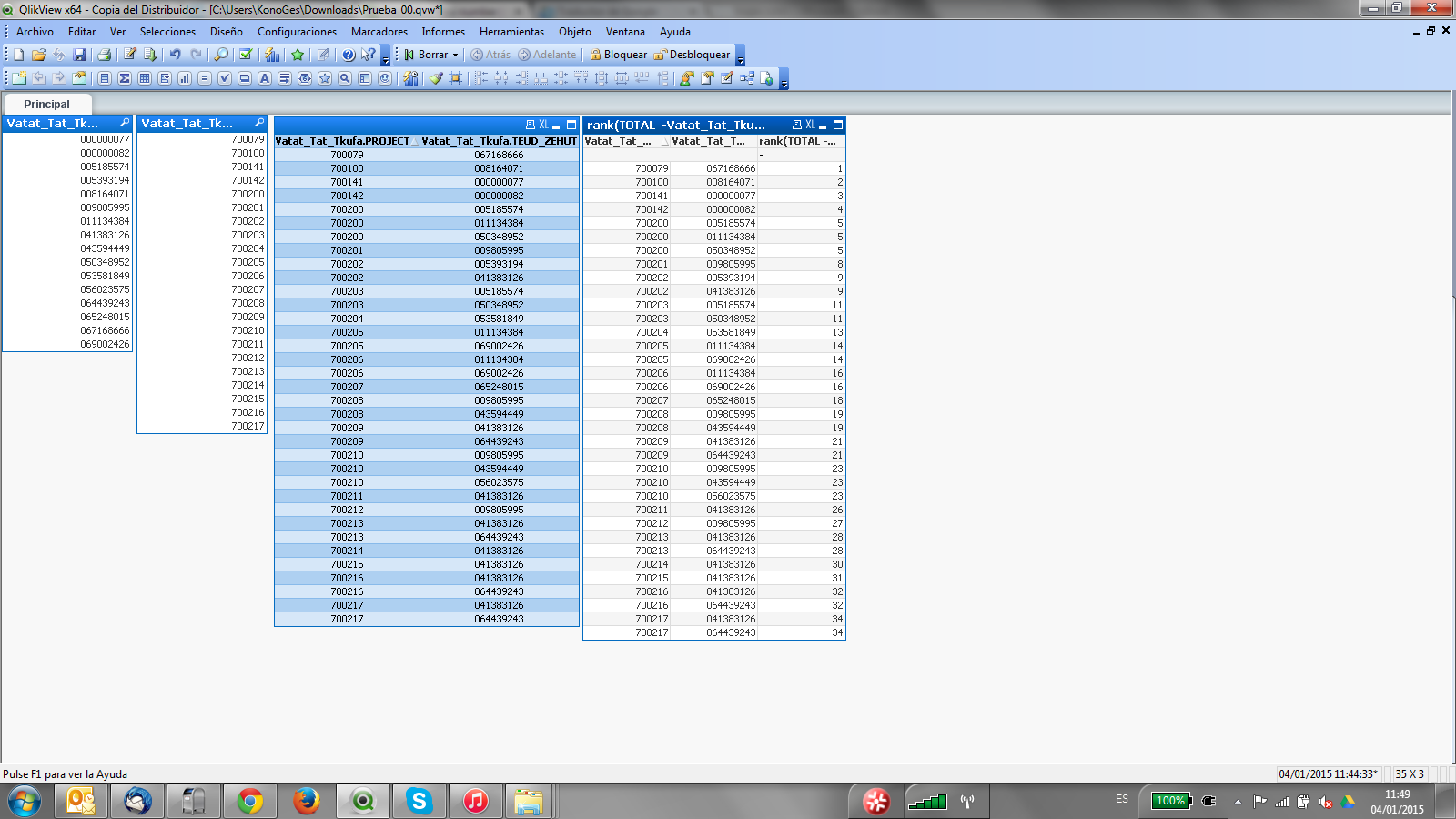Send the rank table to Excel (XL)
This screenshot has height=819, width=1456.
tap(809, 125)
